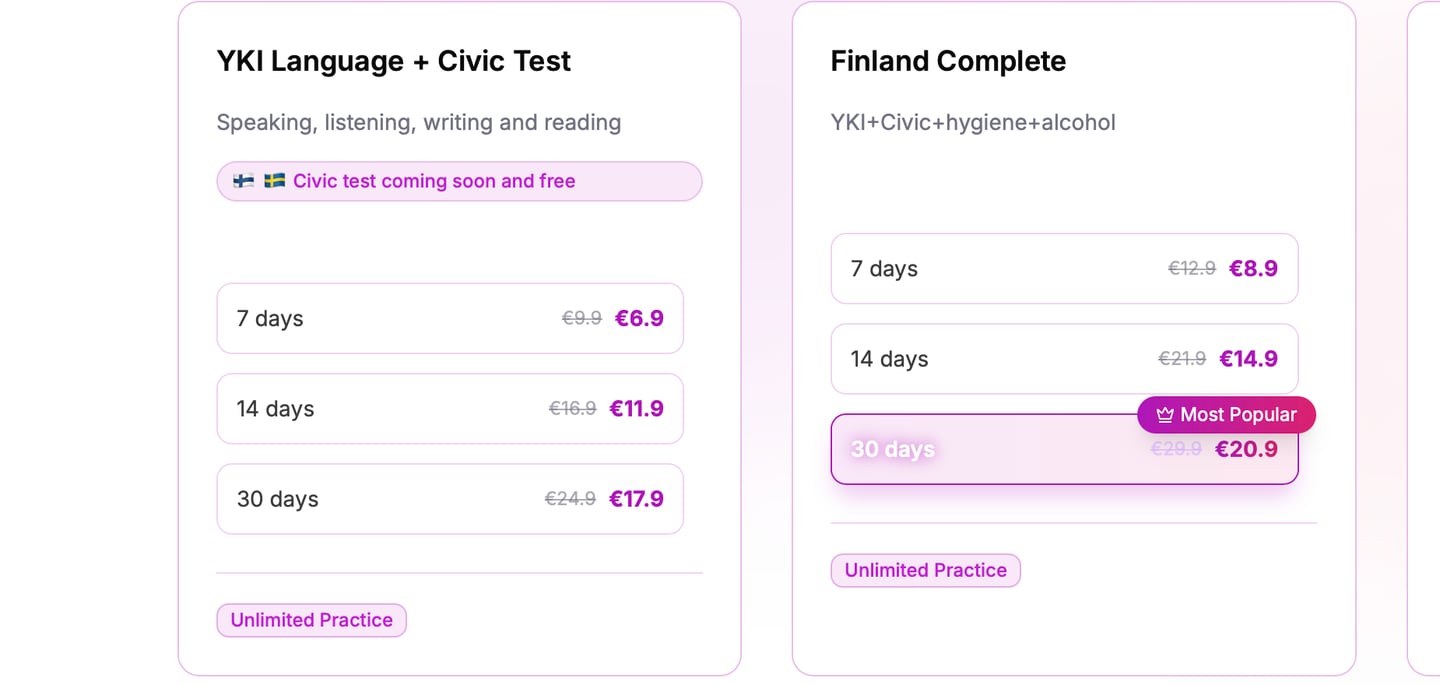Click the 'YKI+Civic+hygiene+alcohol' description text

pos(972,122)
